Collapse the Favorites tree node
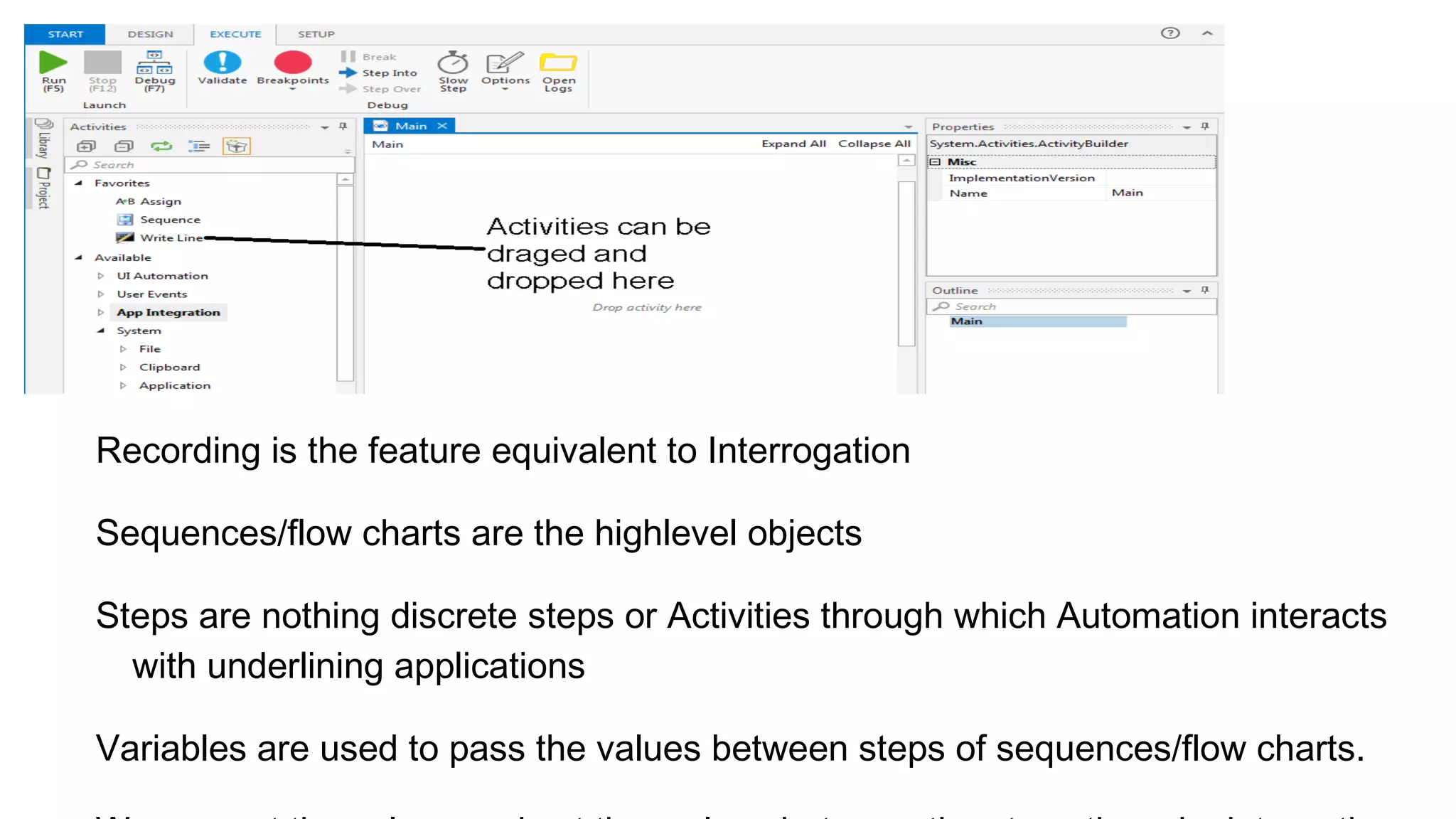This screenshot has width=1456, height=819. tap(78, 183)
